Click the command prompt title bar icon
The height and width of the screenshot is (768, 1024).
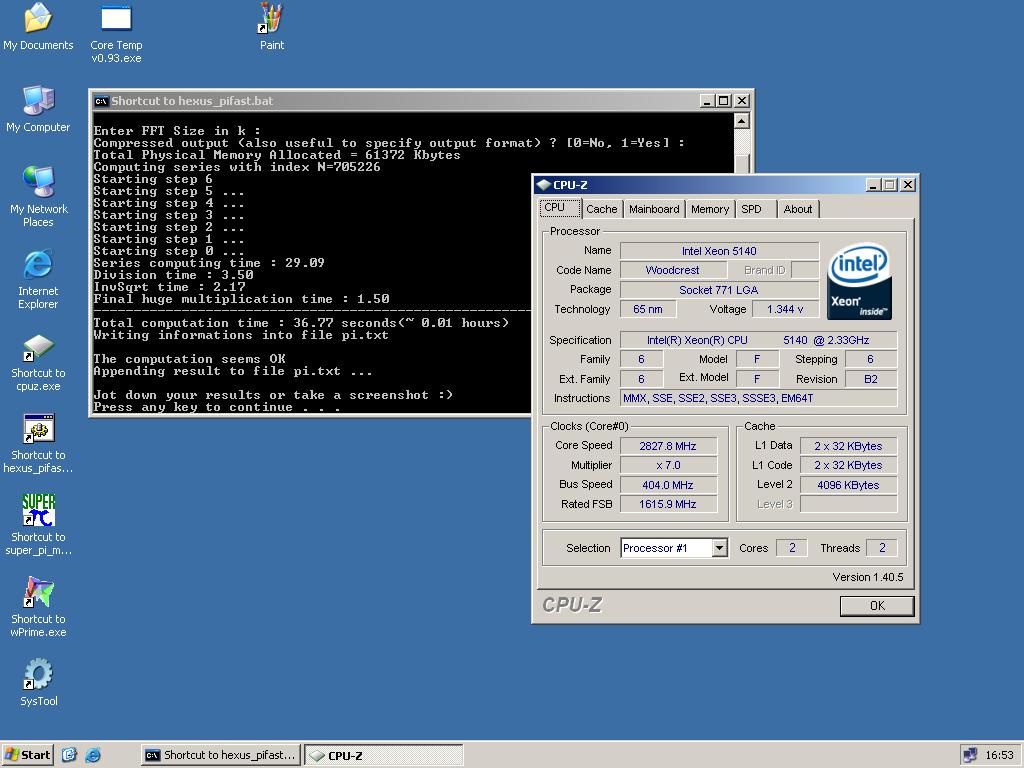tap(101, 101)
